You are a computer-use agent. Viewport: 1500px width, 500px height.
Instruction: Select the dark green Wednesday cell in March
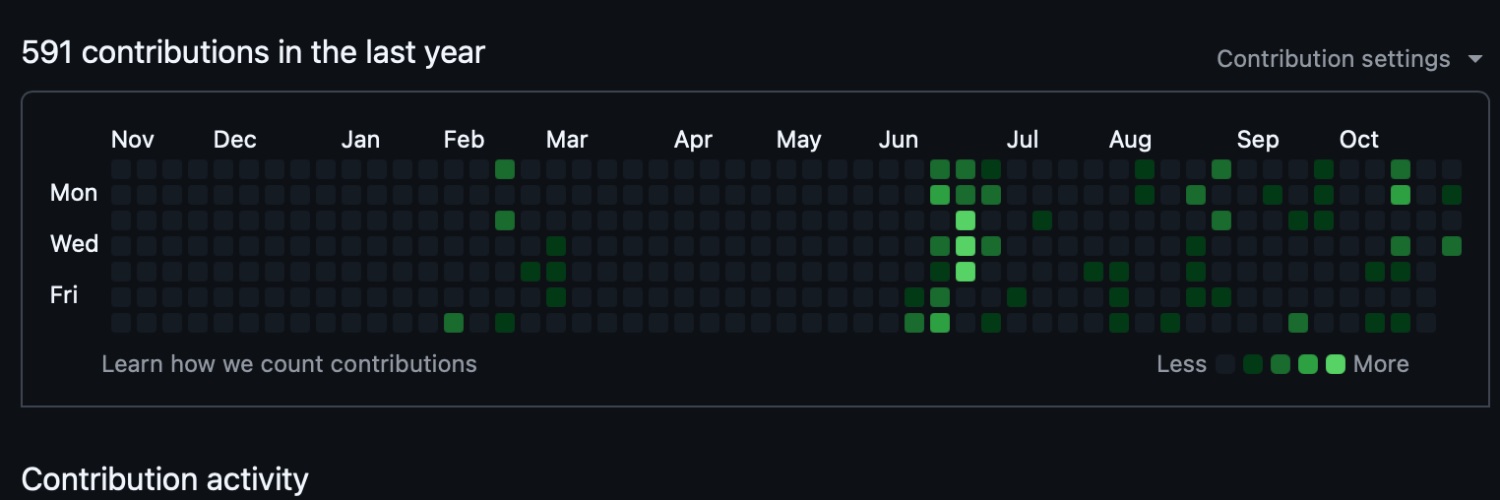[x=556, y=246]
